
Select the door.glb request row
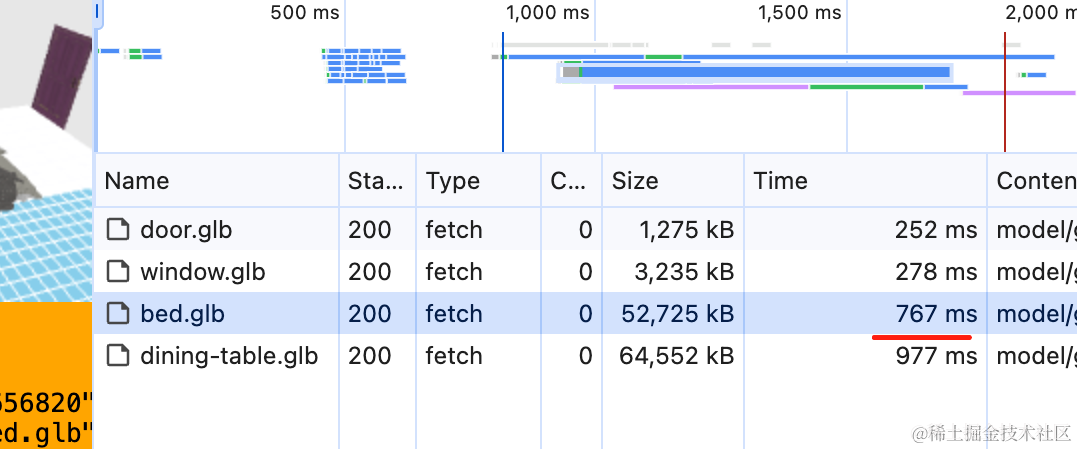[586, 229]
